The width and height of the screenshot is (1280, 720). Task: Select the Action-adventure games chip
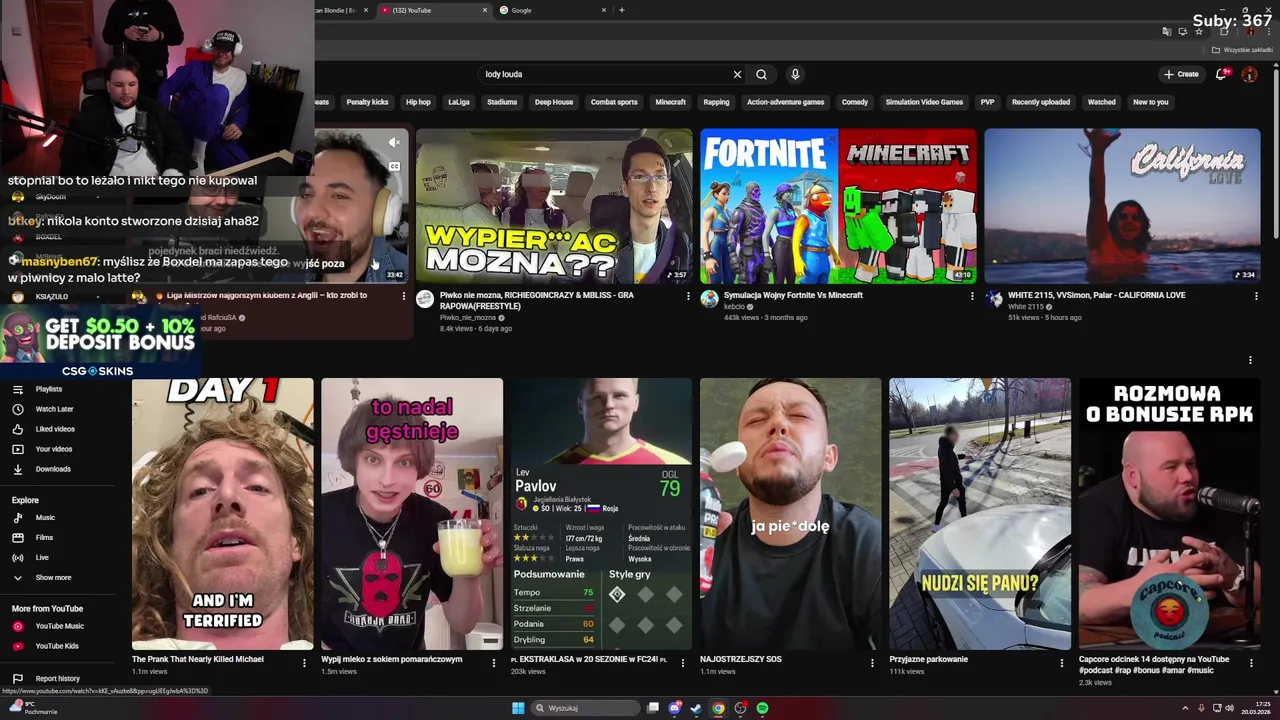pos(786,102)
